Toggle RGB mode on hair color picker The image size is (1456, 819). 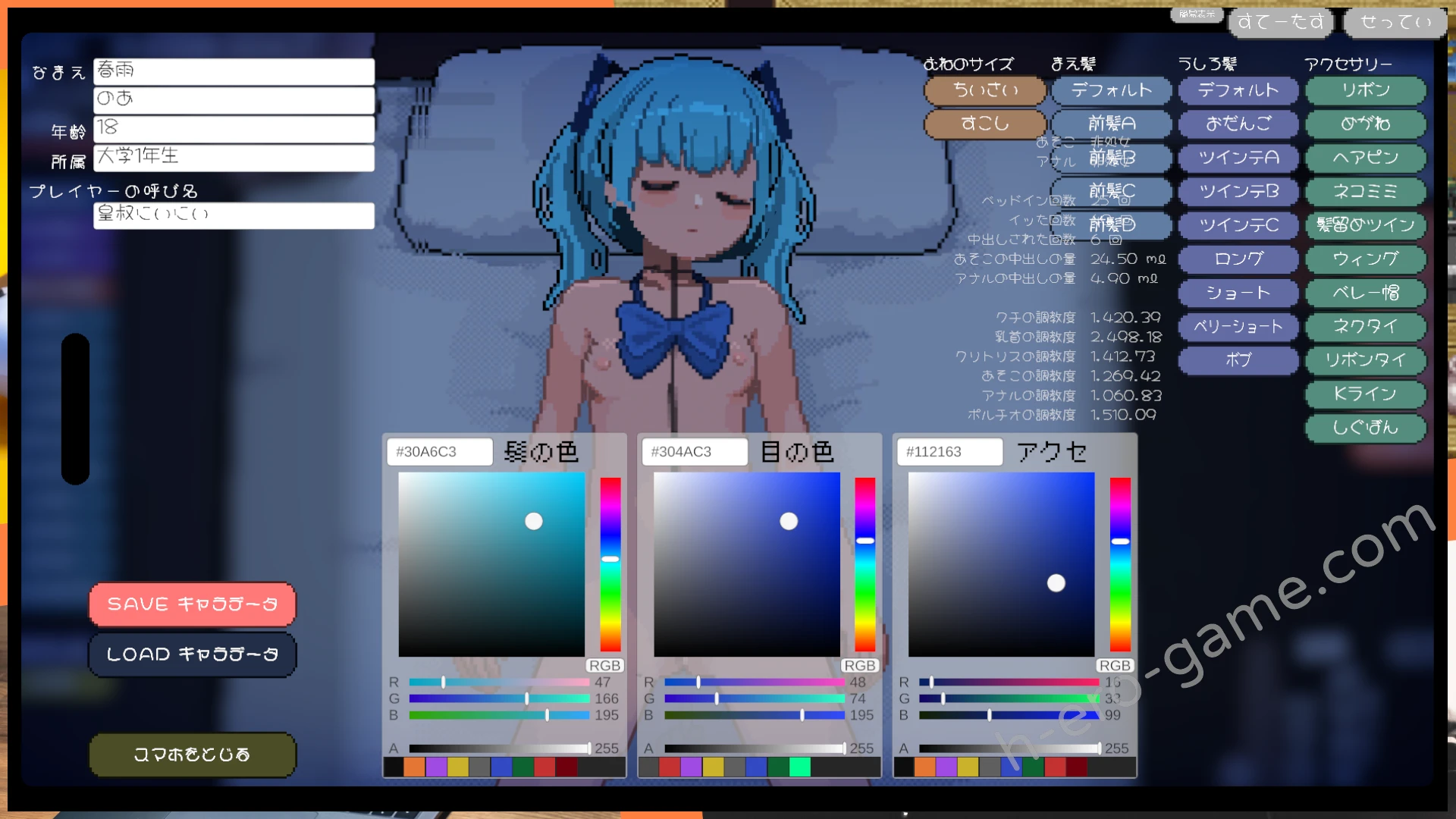pyautogui.click(x=604, y=665)
